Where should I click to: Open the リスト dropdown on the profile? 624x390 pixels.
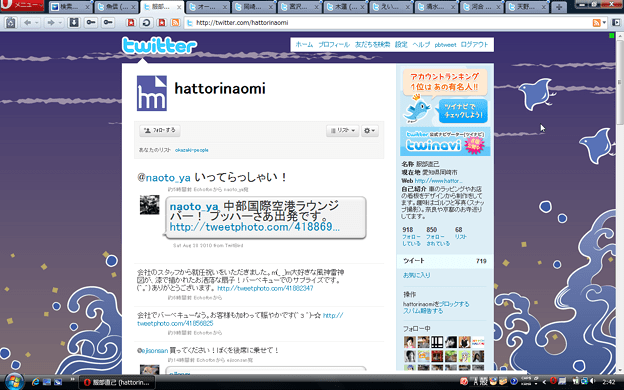tap(342, 131)
